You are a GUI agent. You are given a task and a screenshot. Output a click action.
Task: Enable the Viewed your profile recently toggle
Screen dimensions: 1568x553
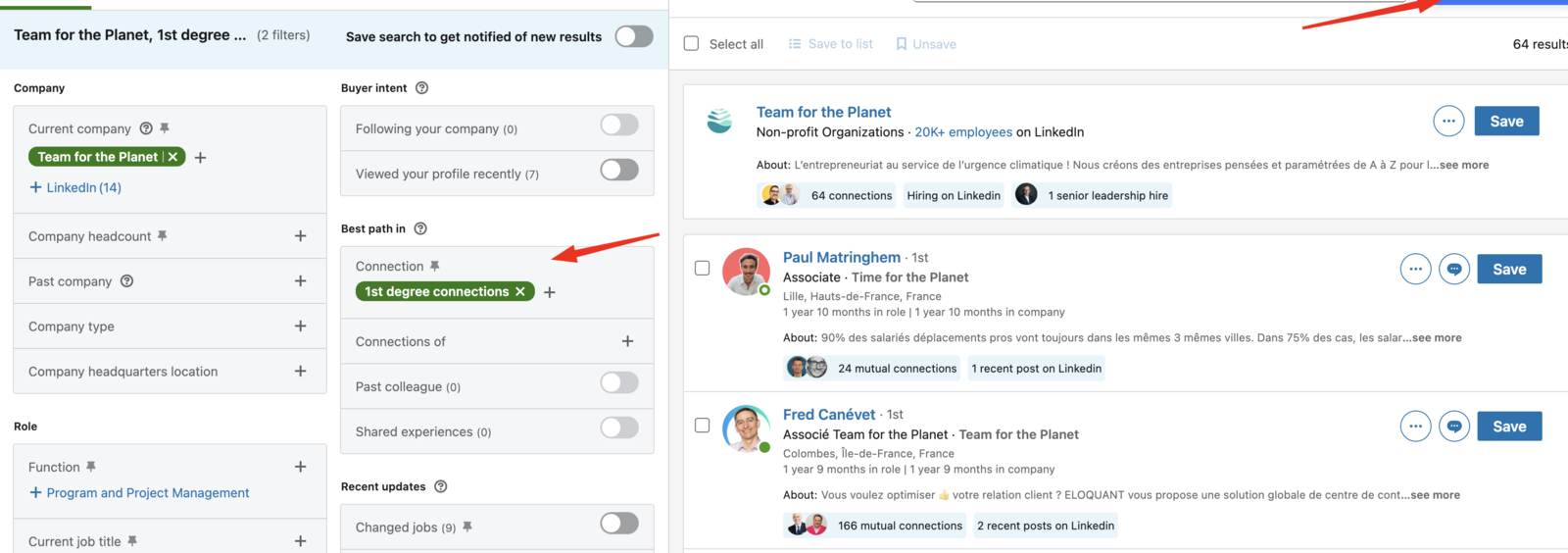pos(619,170)
